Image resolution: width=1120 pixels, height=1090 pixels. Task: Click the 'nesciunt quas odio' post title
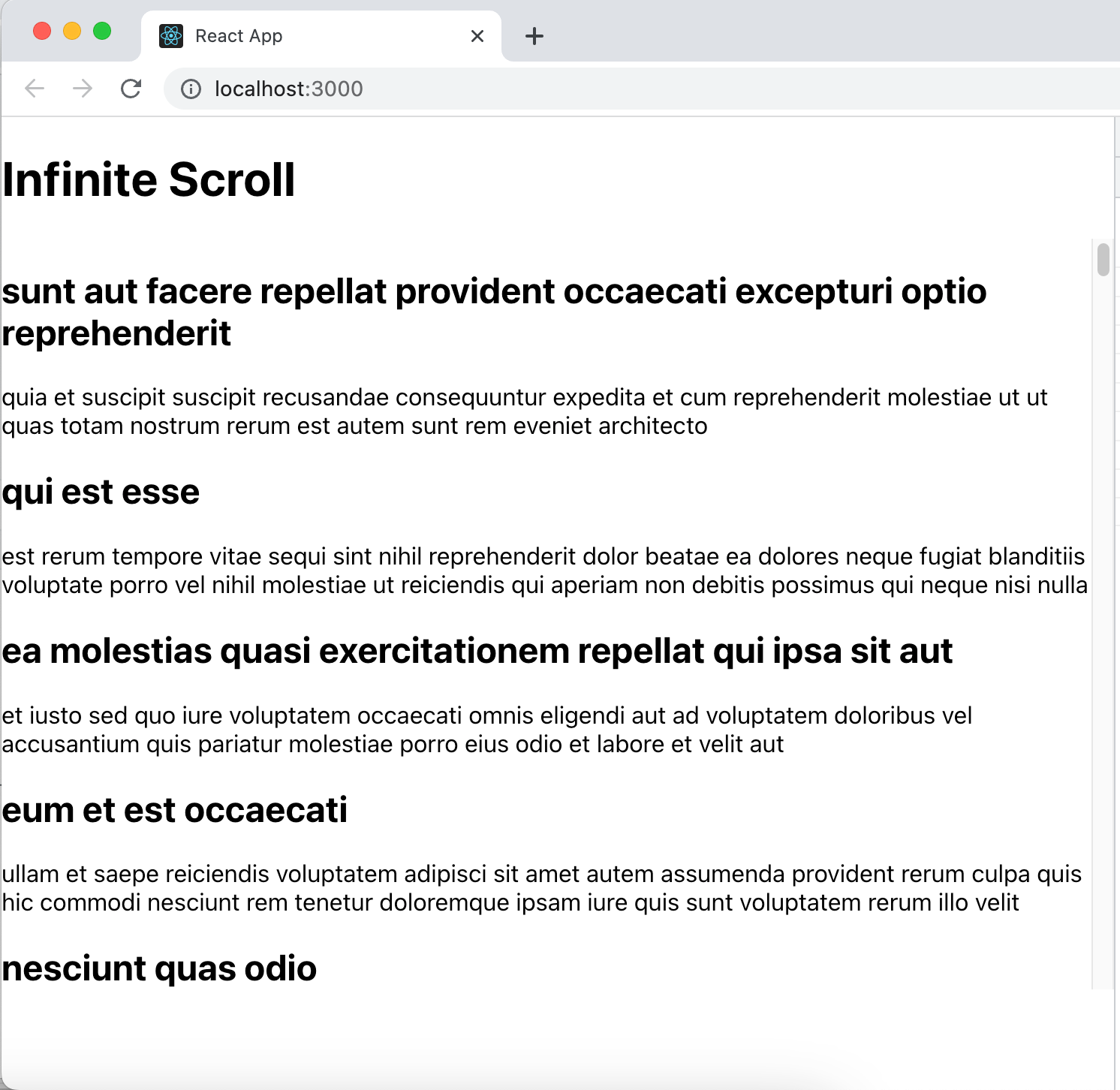(159, 969)
